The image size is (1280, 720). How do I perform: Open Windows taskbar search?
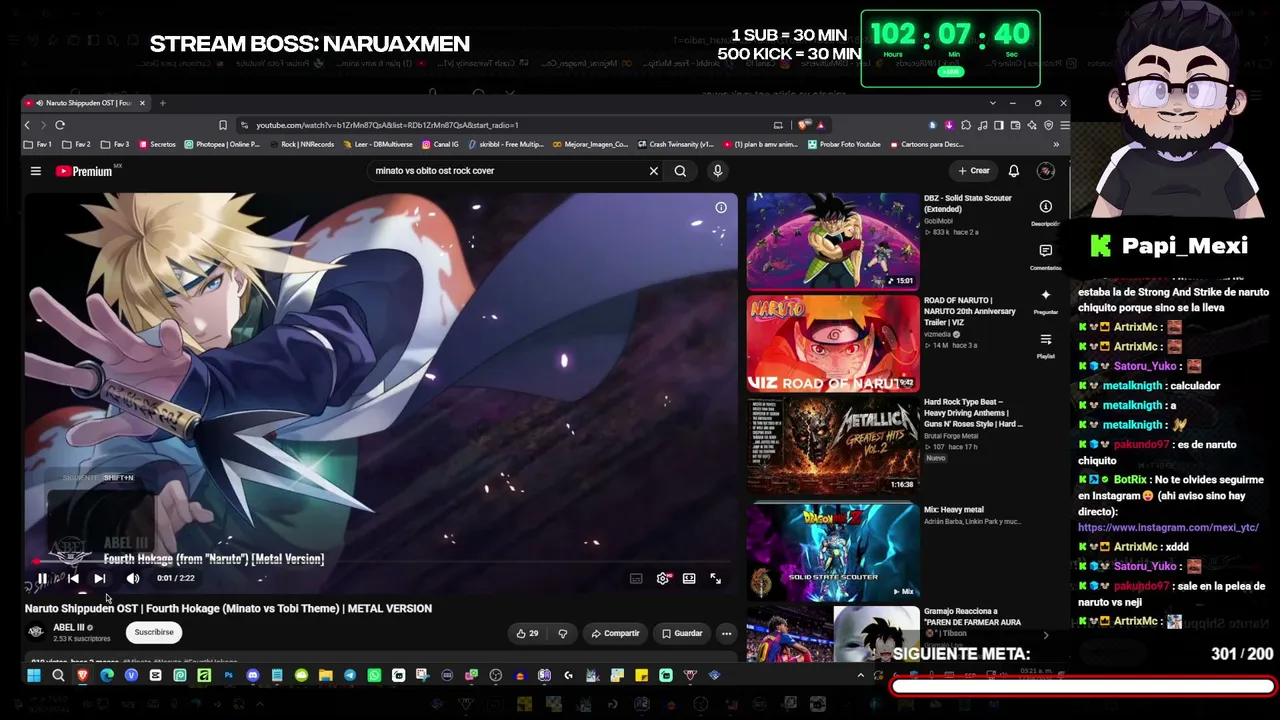coord(58,676)
